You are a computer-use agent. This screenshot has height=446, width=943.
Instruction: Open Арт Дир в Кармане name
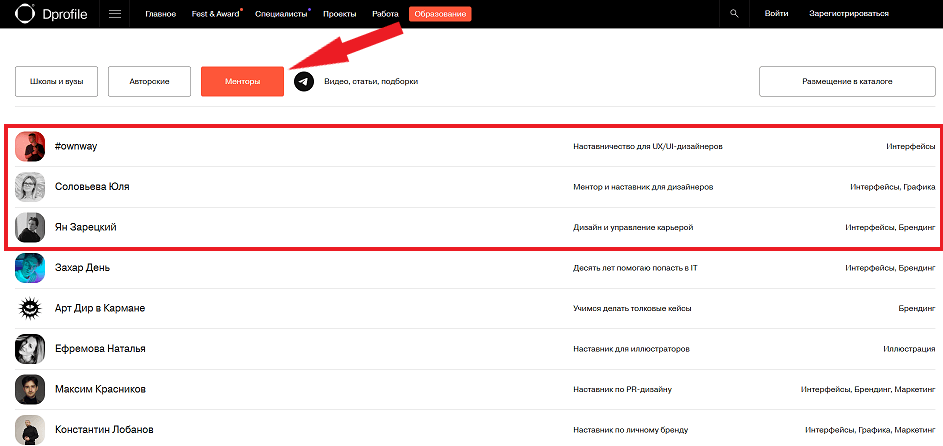tap(100, 308)
